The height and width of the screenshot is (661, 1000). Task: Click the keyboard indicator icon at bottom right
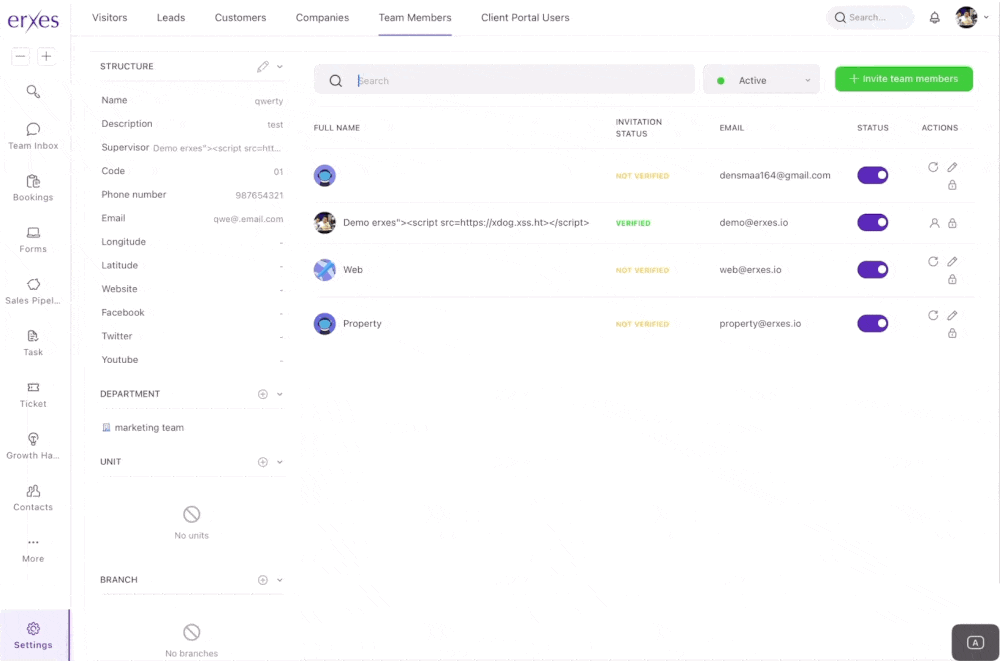coord(975,642)
